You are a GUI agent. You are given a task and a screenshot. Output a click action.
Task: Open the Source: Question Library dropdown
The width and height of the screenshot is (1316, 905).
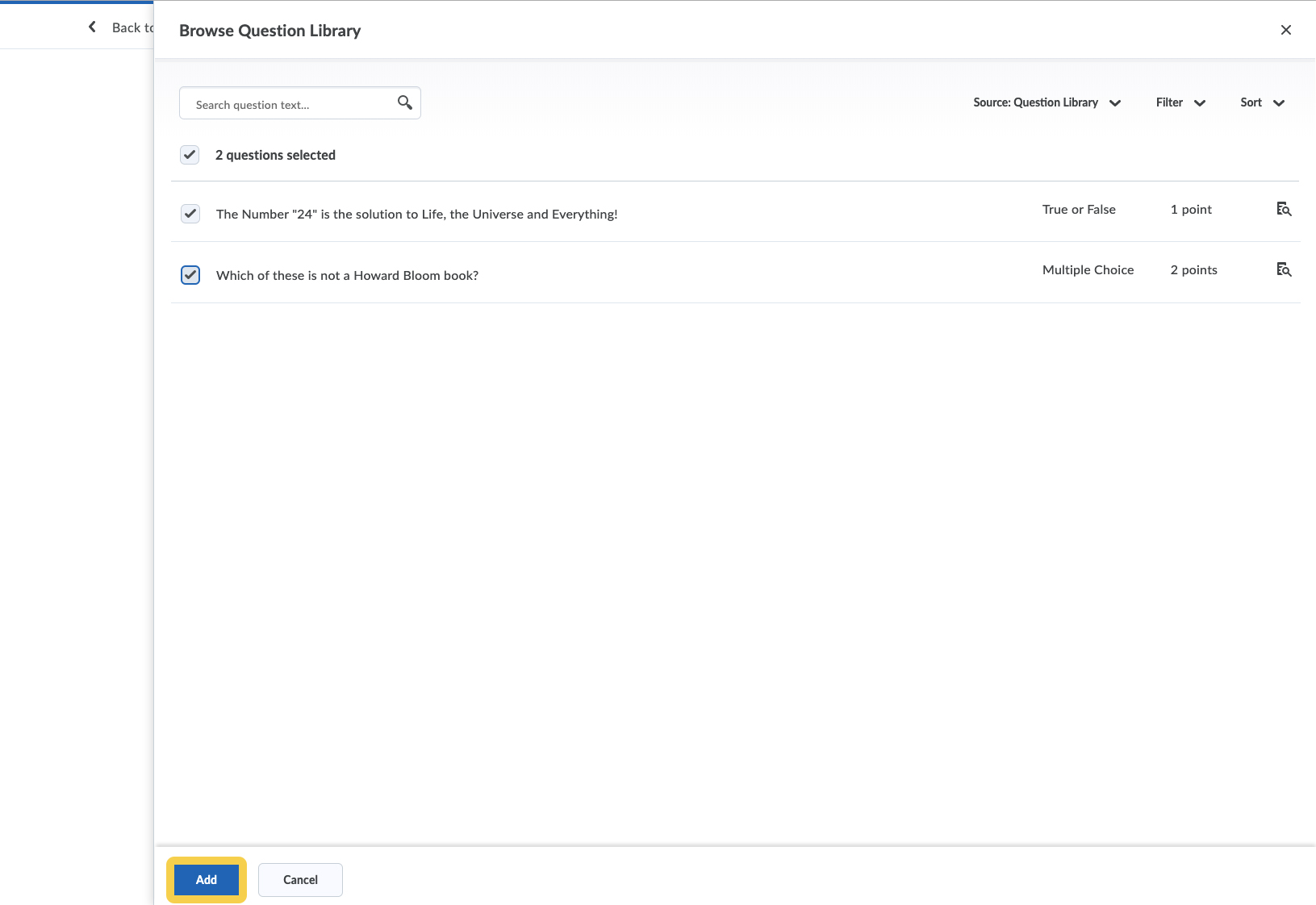[1047, 102]
